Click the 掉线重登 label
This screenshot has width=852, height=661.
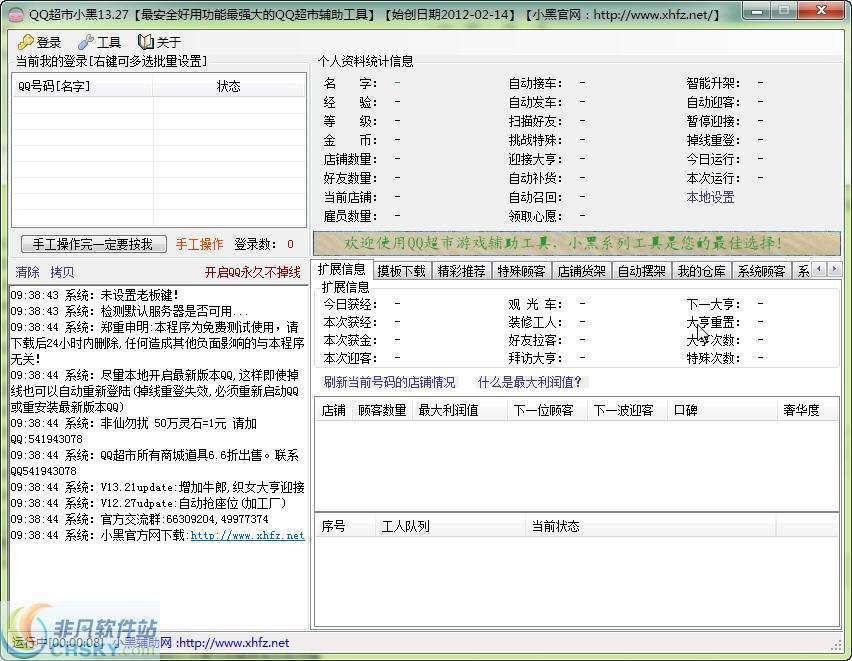click(713, 140)
